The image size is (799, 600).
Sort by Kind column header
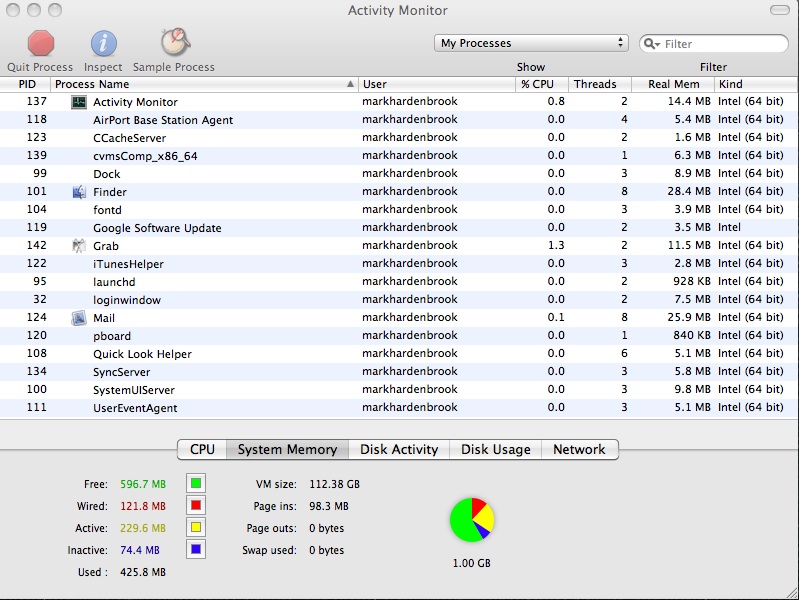[x=756, y=85]
